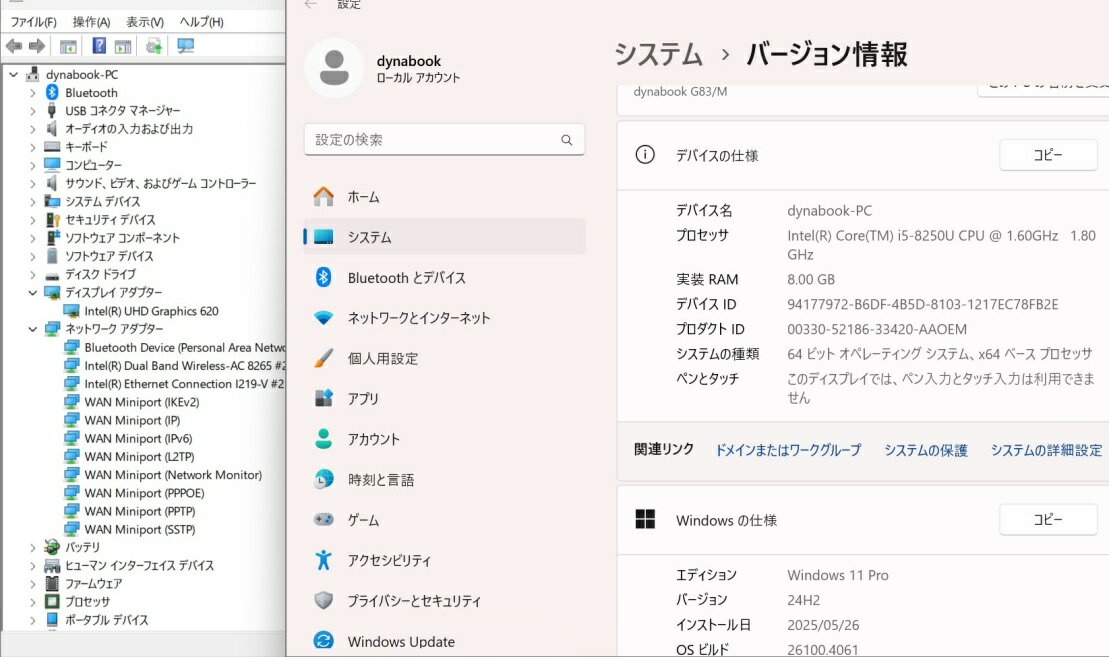Open the 表示(V) menu
The image size is (1109, 657).
[x=145, y=22]
